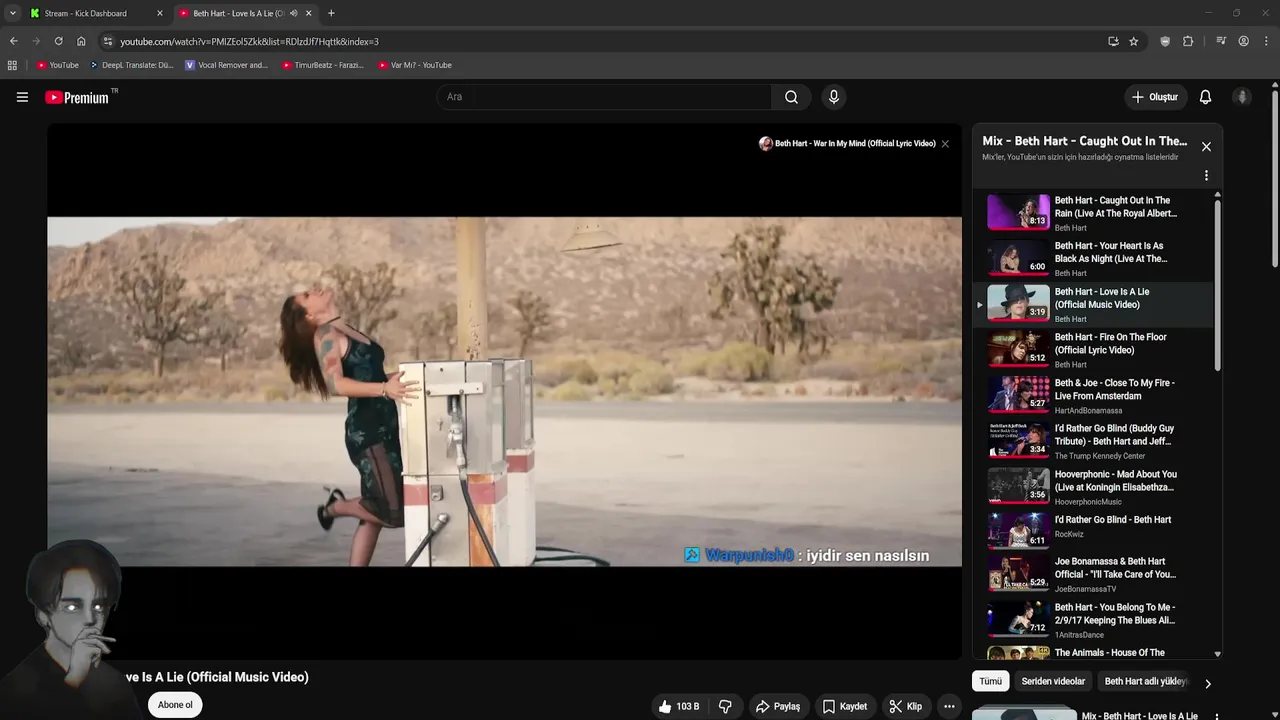Open the TimurBeatz bookmark
The height and width of the screenshot is (720, 1280).
click(322, 65)
